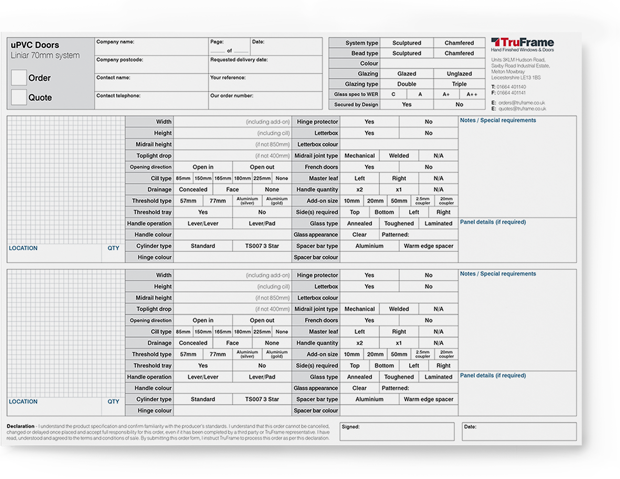Click the Midrail height field in second door section
This screenshot has height=479, width=620.
[232, 297]
